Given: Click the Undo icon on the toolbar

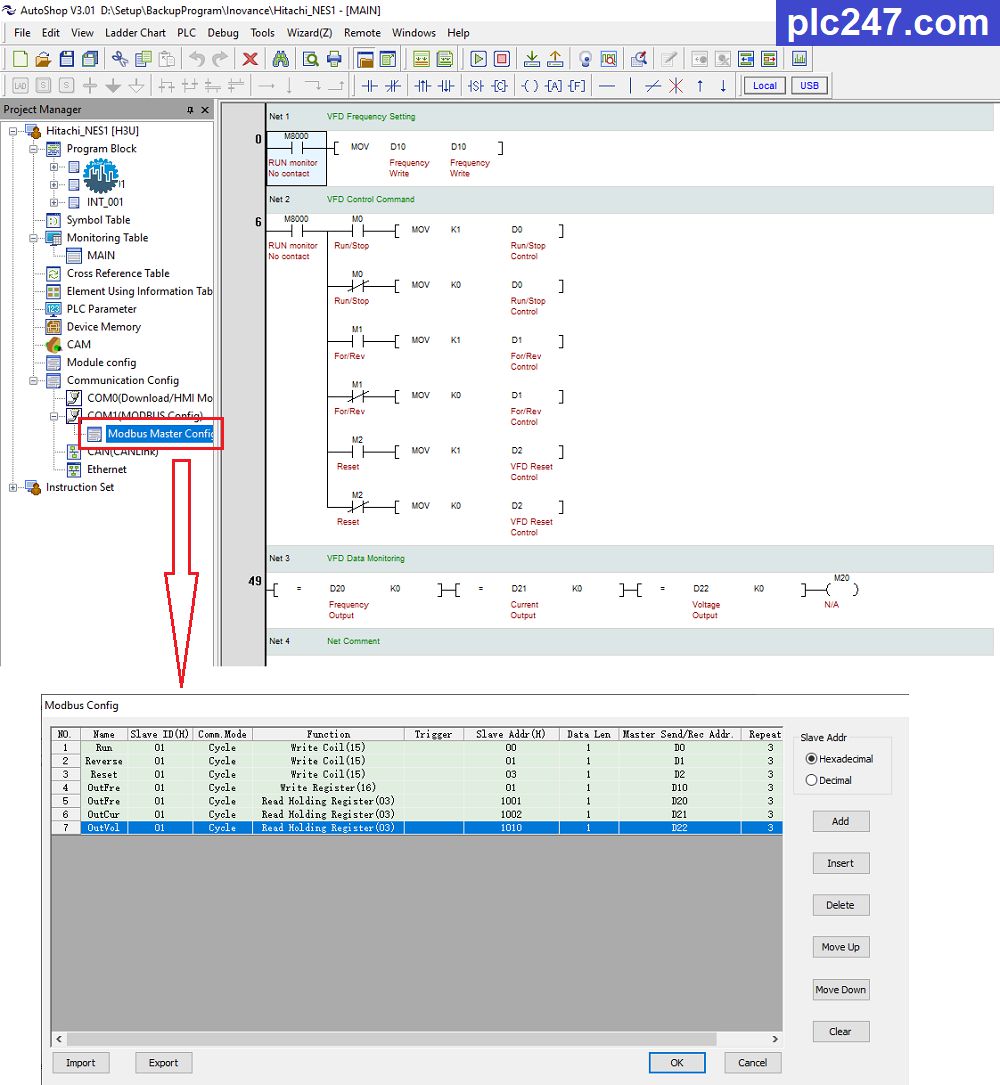Looking at the screenshot, I should [196, 59].
